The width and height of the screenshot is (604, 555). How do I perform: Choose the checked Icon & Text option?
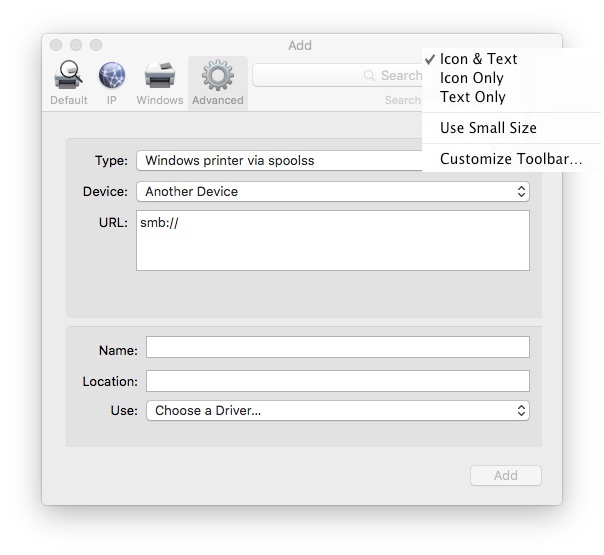point(478,59)
